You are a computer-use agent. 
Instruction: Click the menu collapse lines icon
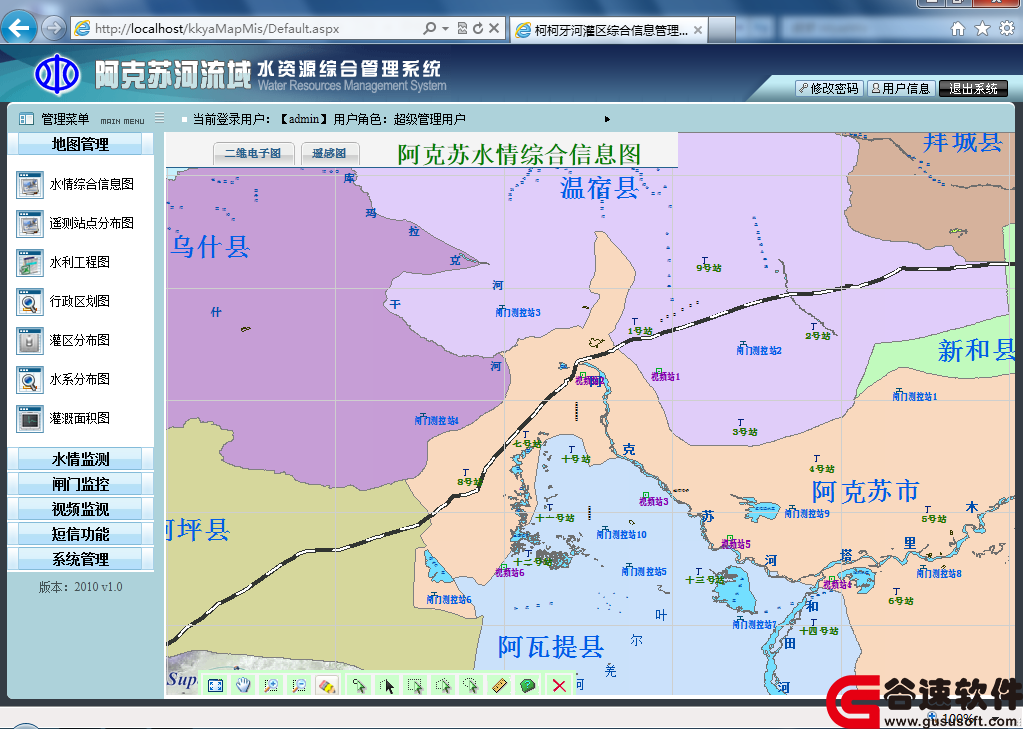point(159,118)
